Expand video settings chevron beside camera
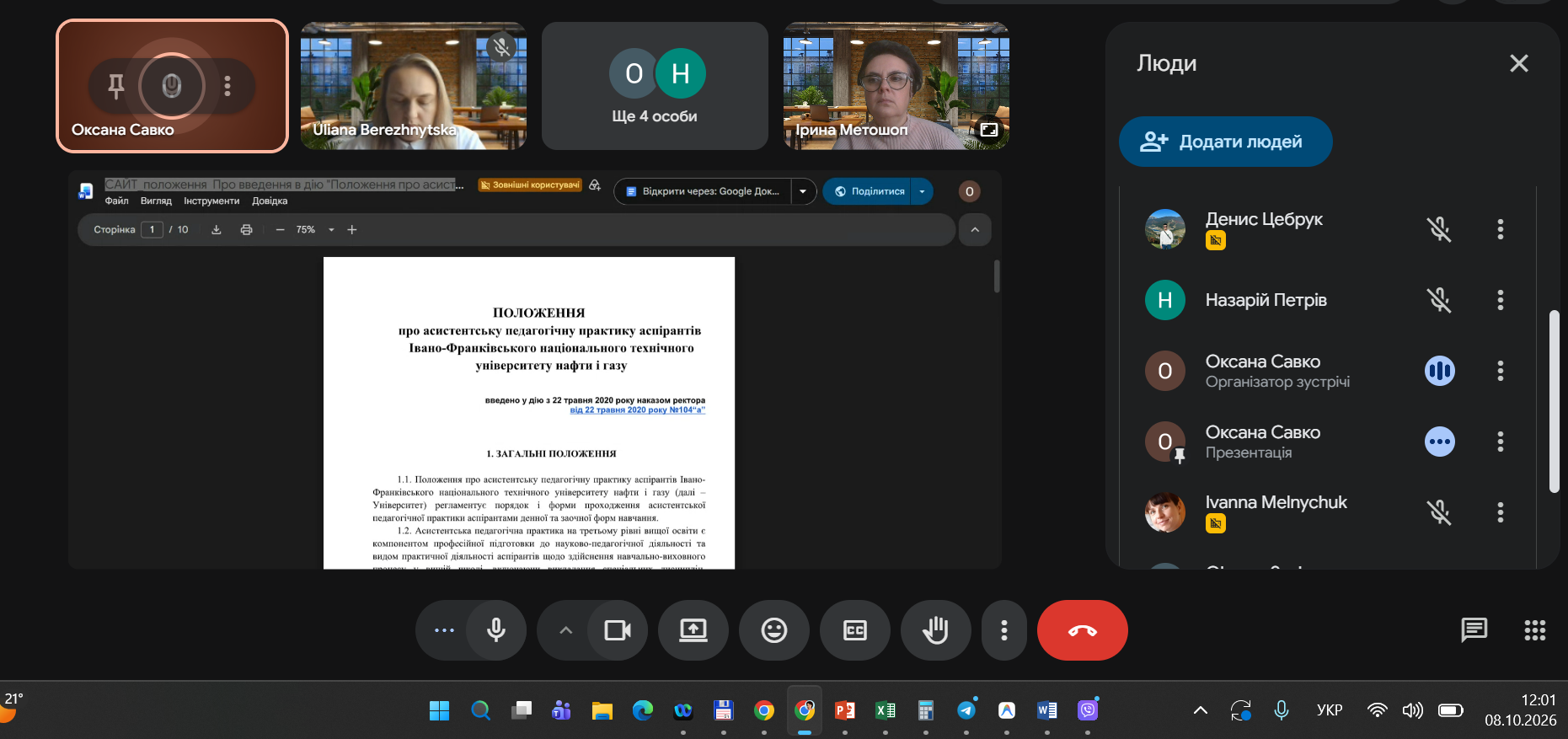Viewport: 1568px width, 739px height. coord(565,630)
